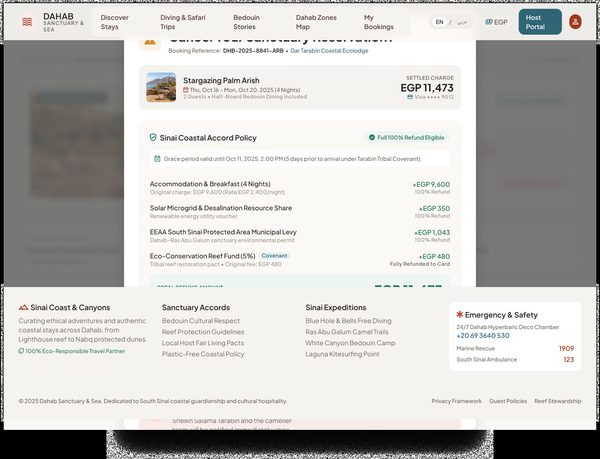
Task: Click the calendar icon next to the stay dates
Action: tap(186, 90)
